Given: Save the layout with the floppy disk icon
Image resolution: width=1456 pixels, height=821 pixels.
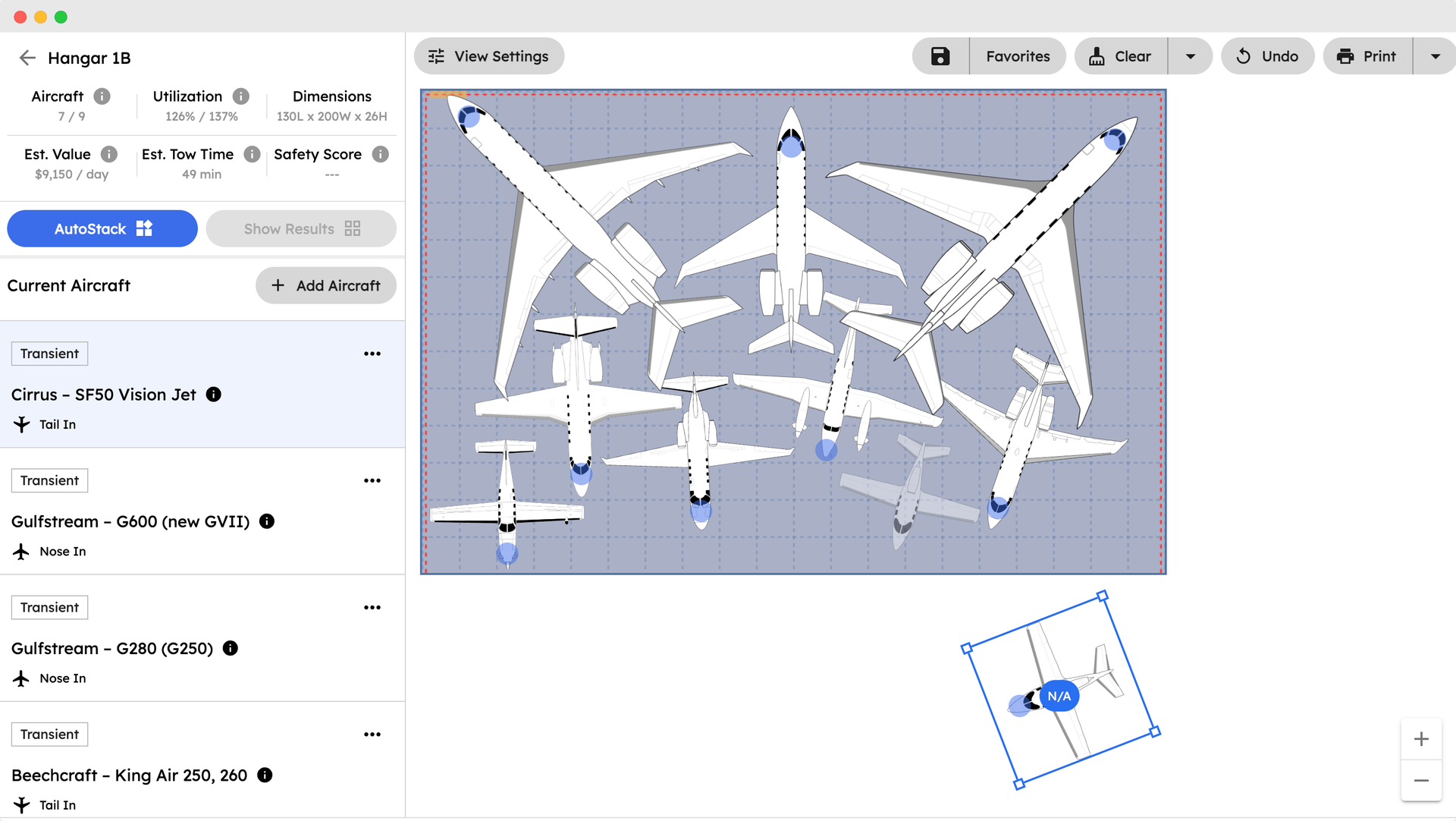Looking at the screenshot, I should 940,56.
